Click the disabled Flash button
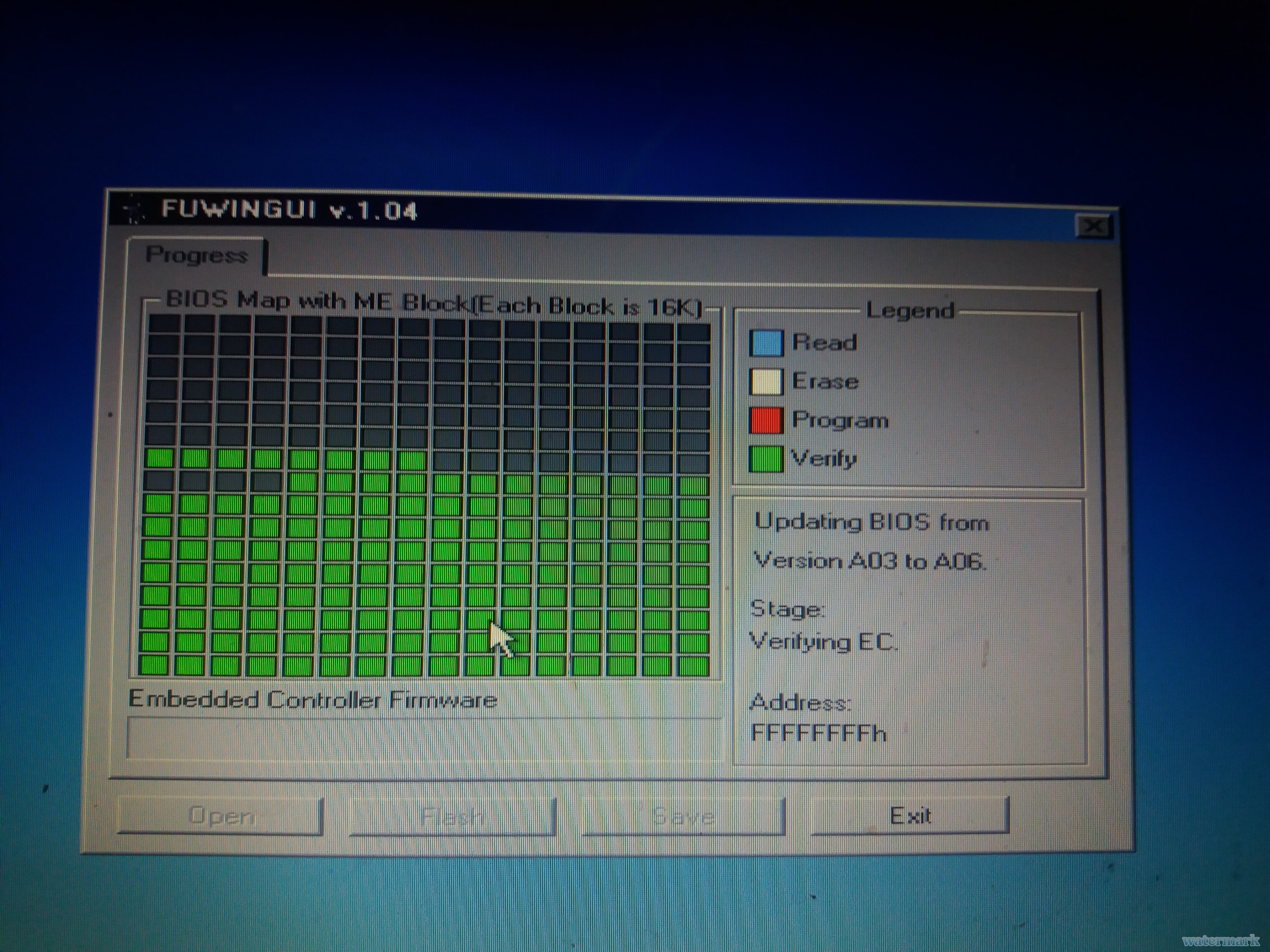The height and width of the screenshot is (952, 1270). pos(453,816)
